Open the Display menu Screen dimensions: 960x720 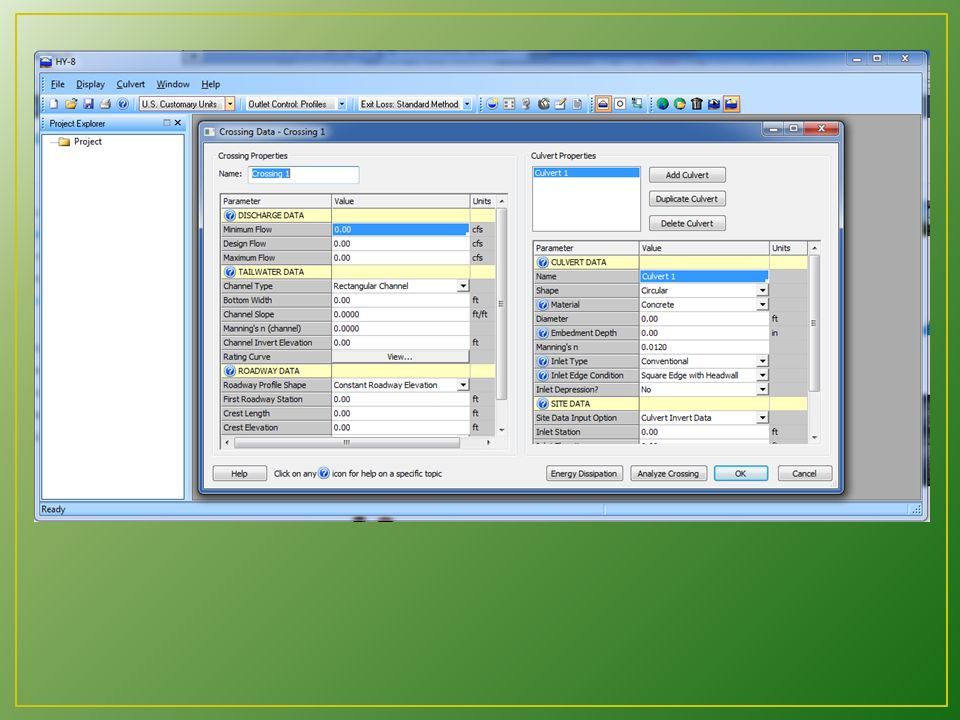click(x=90, y=84)
